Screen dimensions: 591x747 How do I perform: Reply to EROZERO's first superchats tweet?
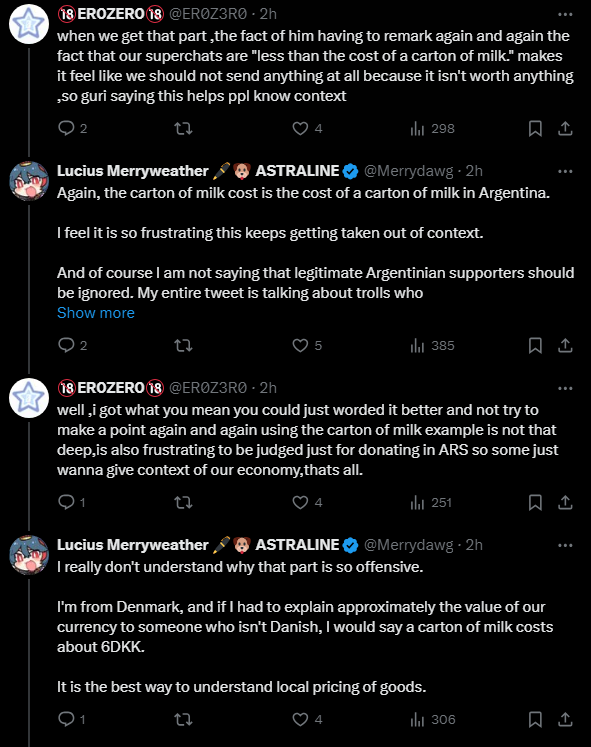[x=72, y=129]
